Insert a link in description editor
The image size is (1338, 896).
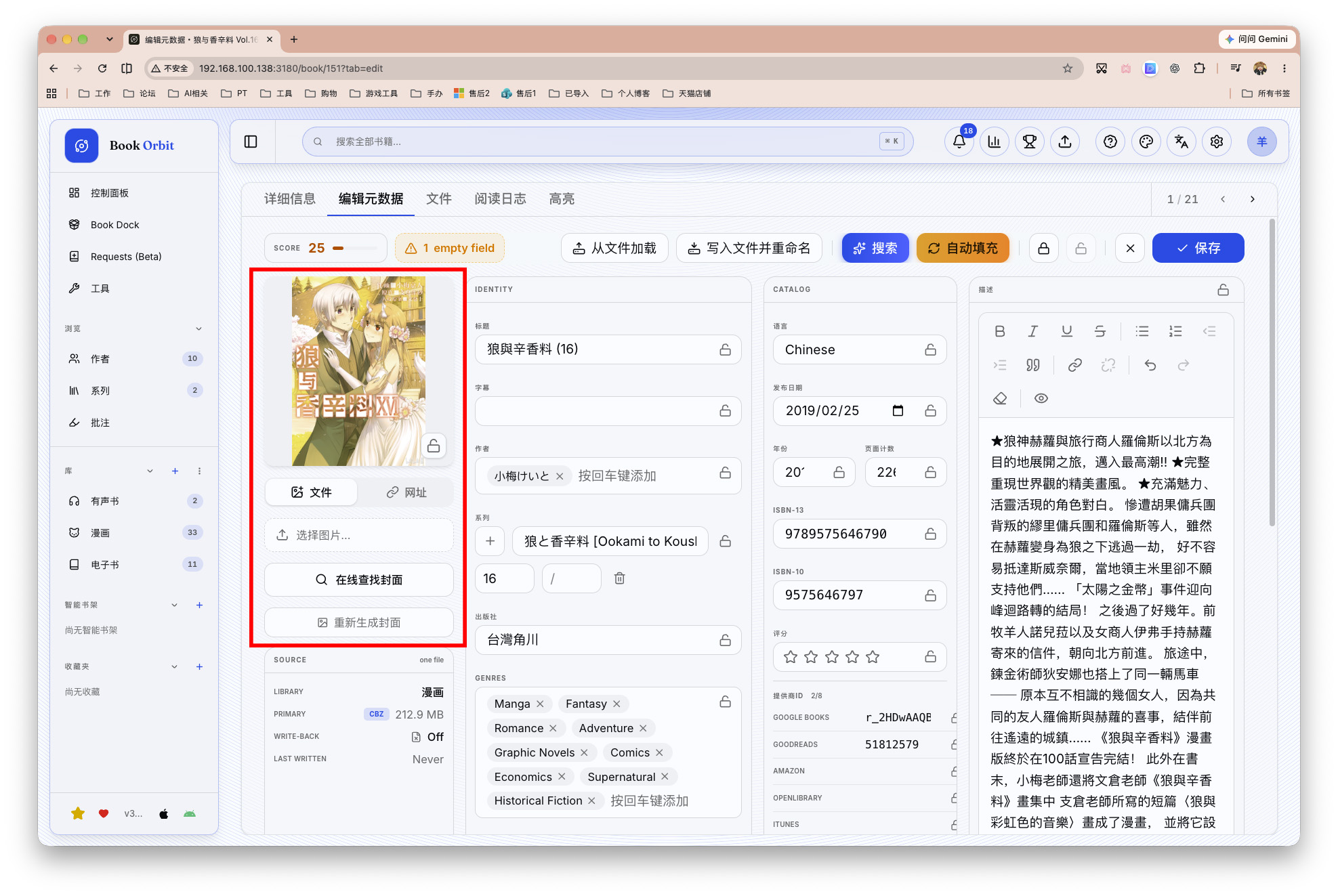point(1074,365)
